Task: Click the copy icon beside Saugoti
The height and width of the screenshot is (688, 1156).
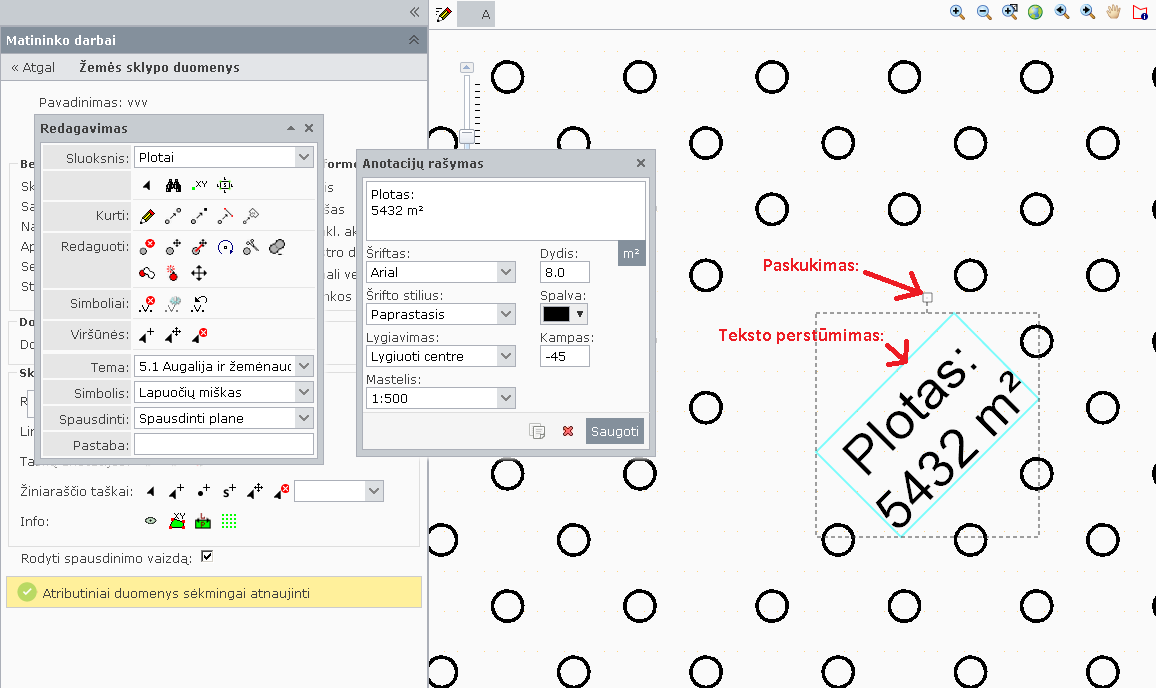Action: (x=537, y=431)
